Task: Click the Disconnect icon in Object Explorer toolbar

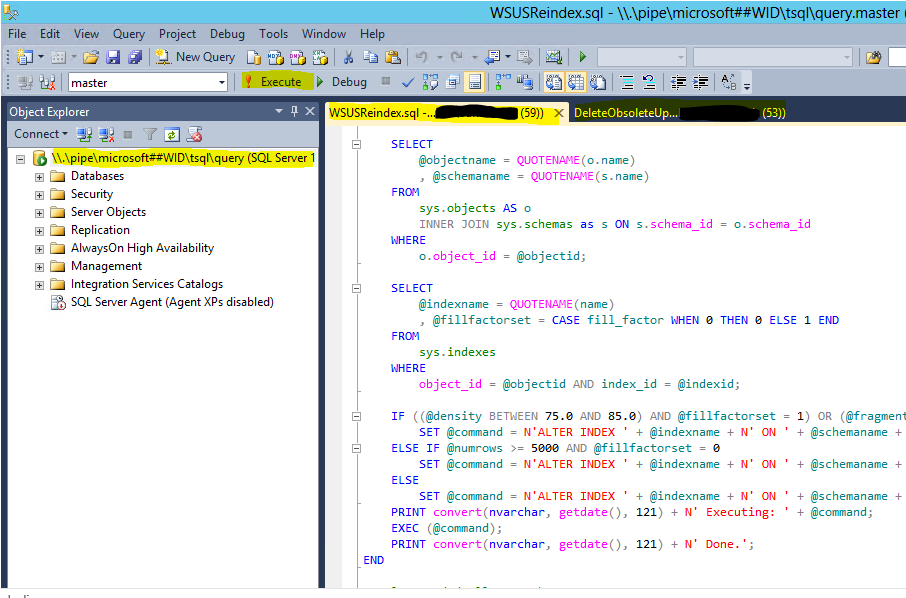Action: pos(106,134)
